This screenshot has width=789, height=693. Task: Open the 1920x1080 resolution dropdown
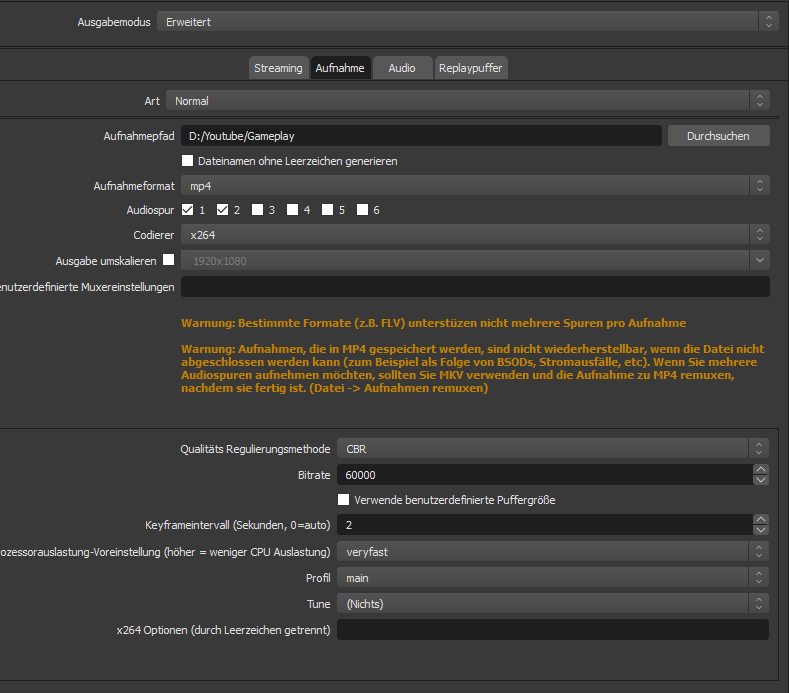[475, 261]
